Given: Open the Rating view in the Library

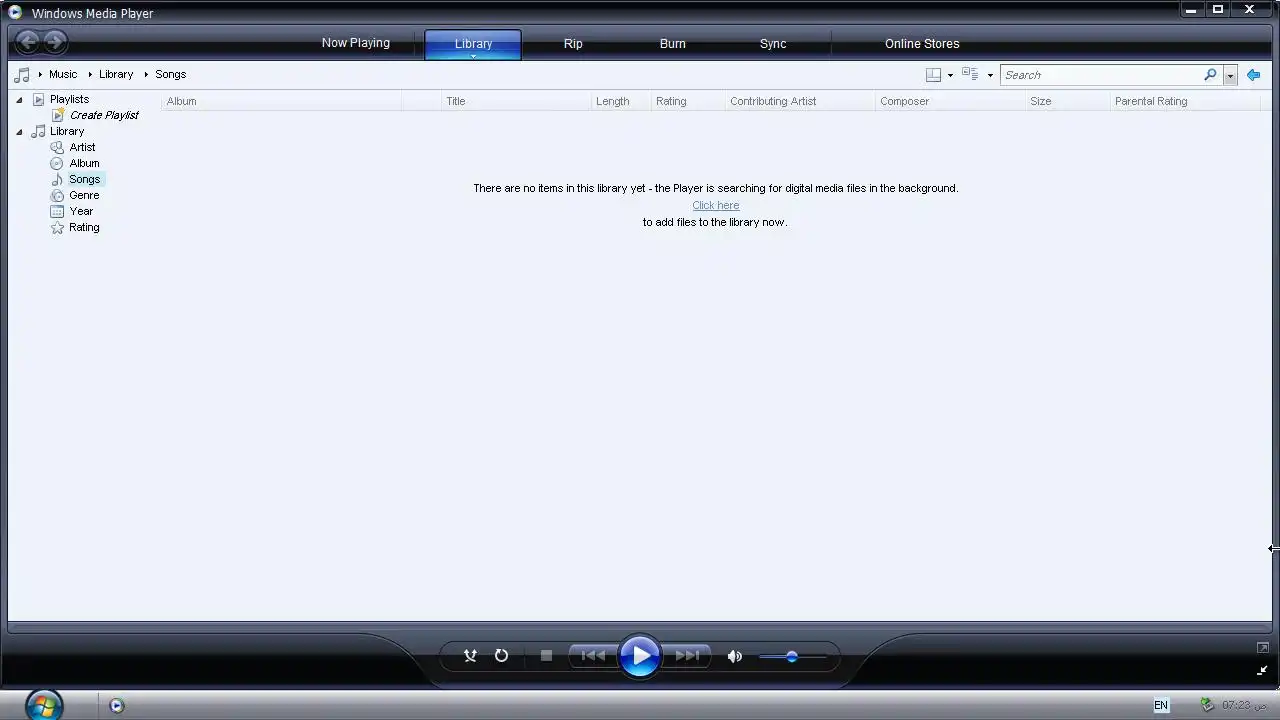Looking at the screenshot, I should (84, 227).
